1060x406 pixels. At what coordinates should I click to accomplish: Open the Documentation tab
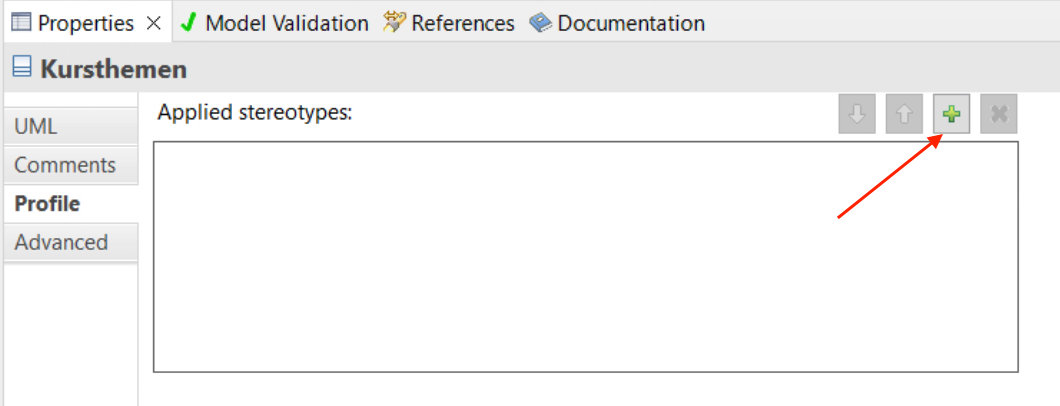[631, 23]
